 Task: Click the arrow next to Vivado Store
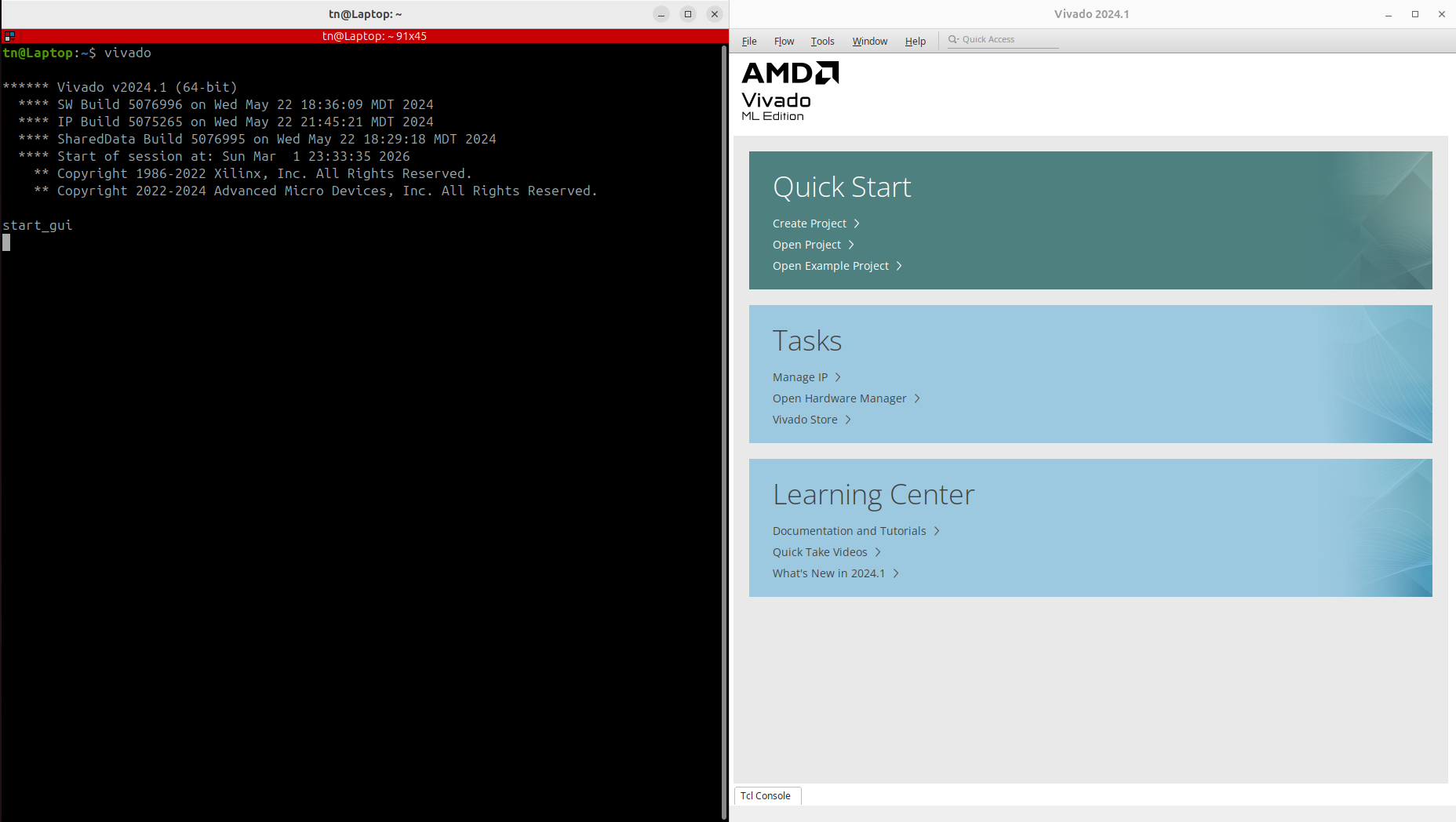[x=848, y=420]
